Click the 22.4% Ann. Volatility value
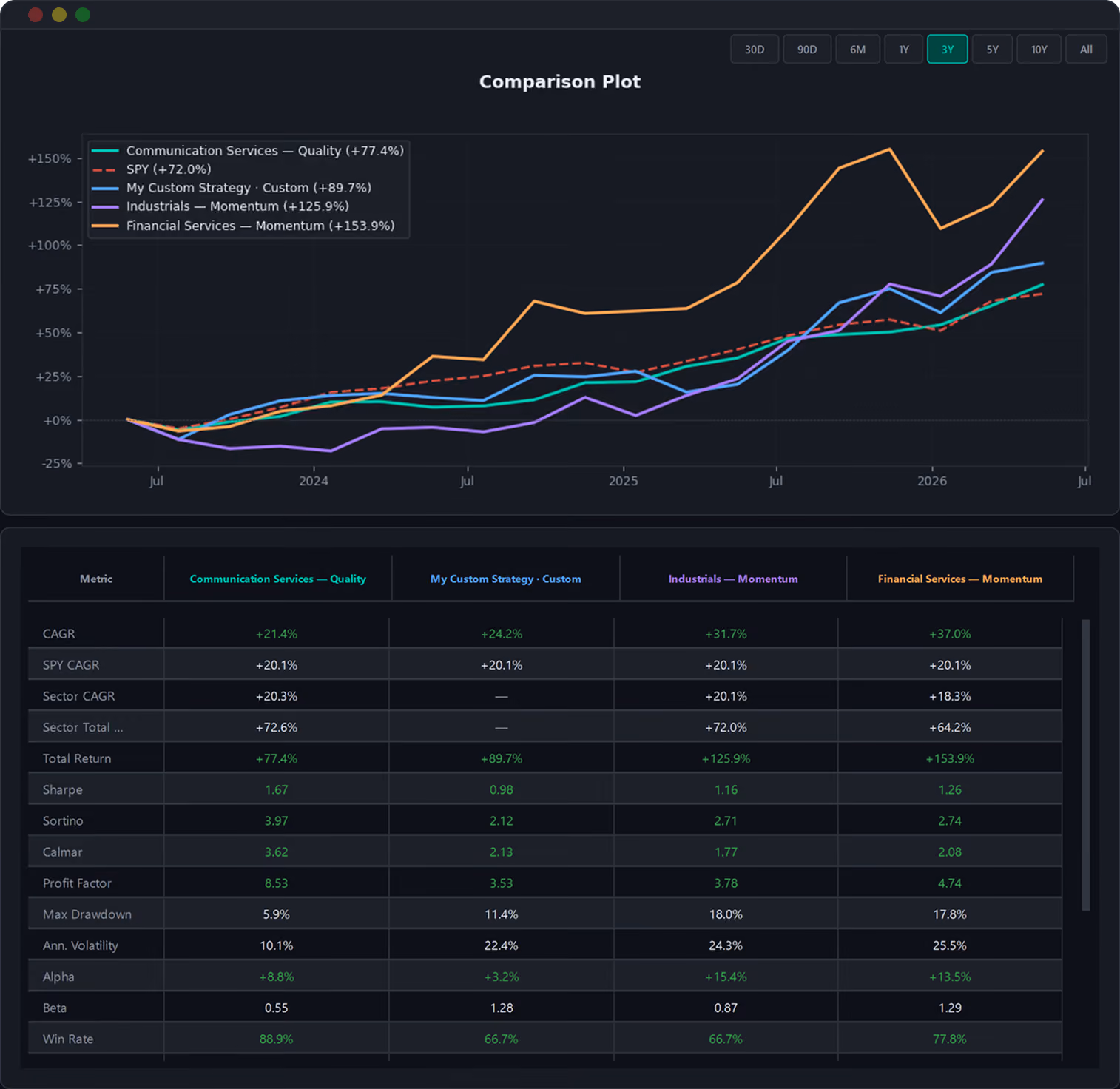 point(502,945)
